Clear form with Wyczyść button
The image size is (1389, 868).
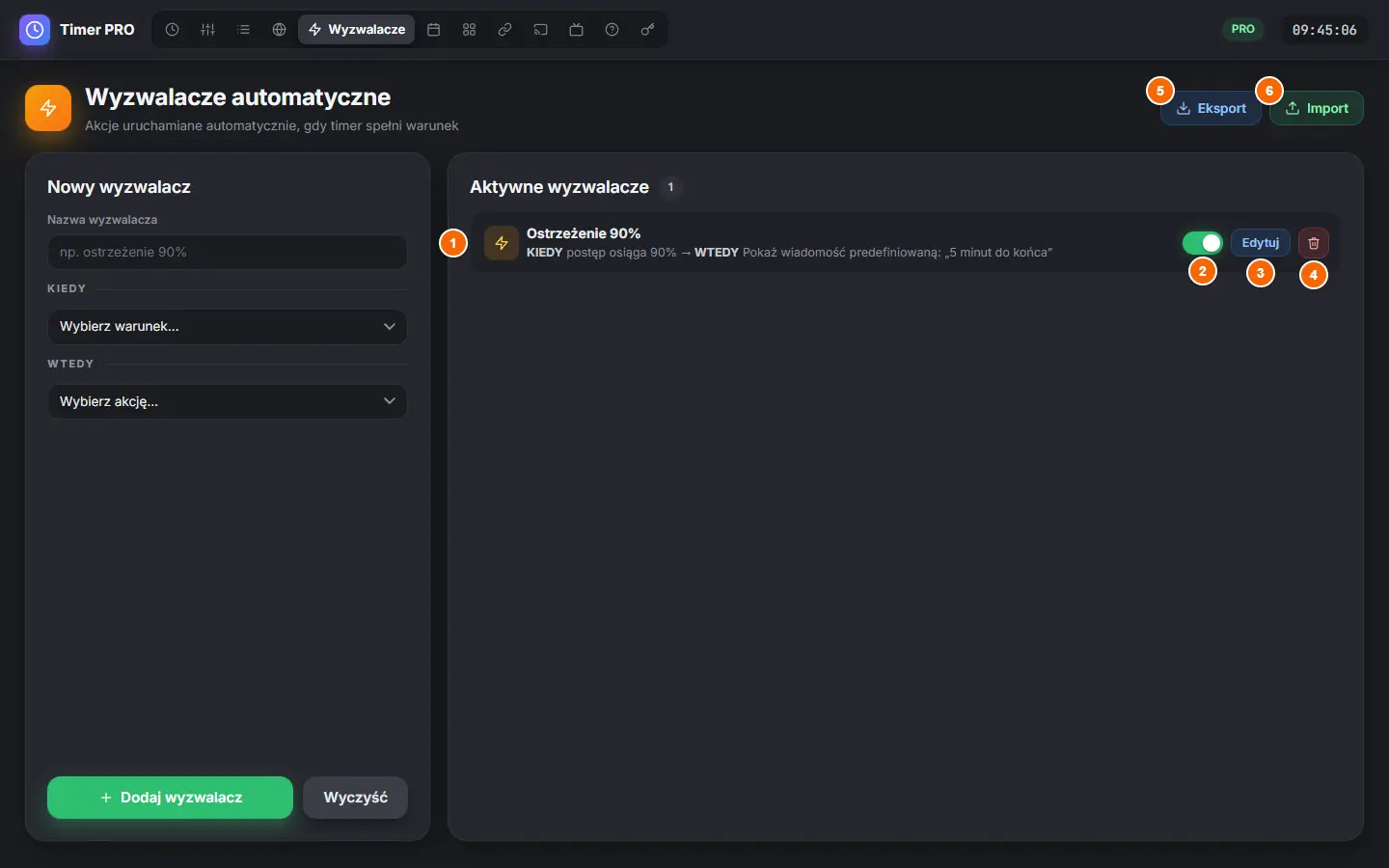[356, 798]
